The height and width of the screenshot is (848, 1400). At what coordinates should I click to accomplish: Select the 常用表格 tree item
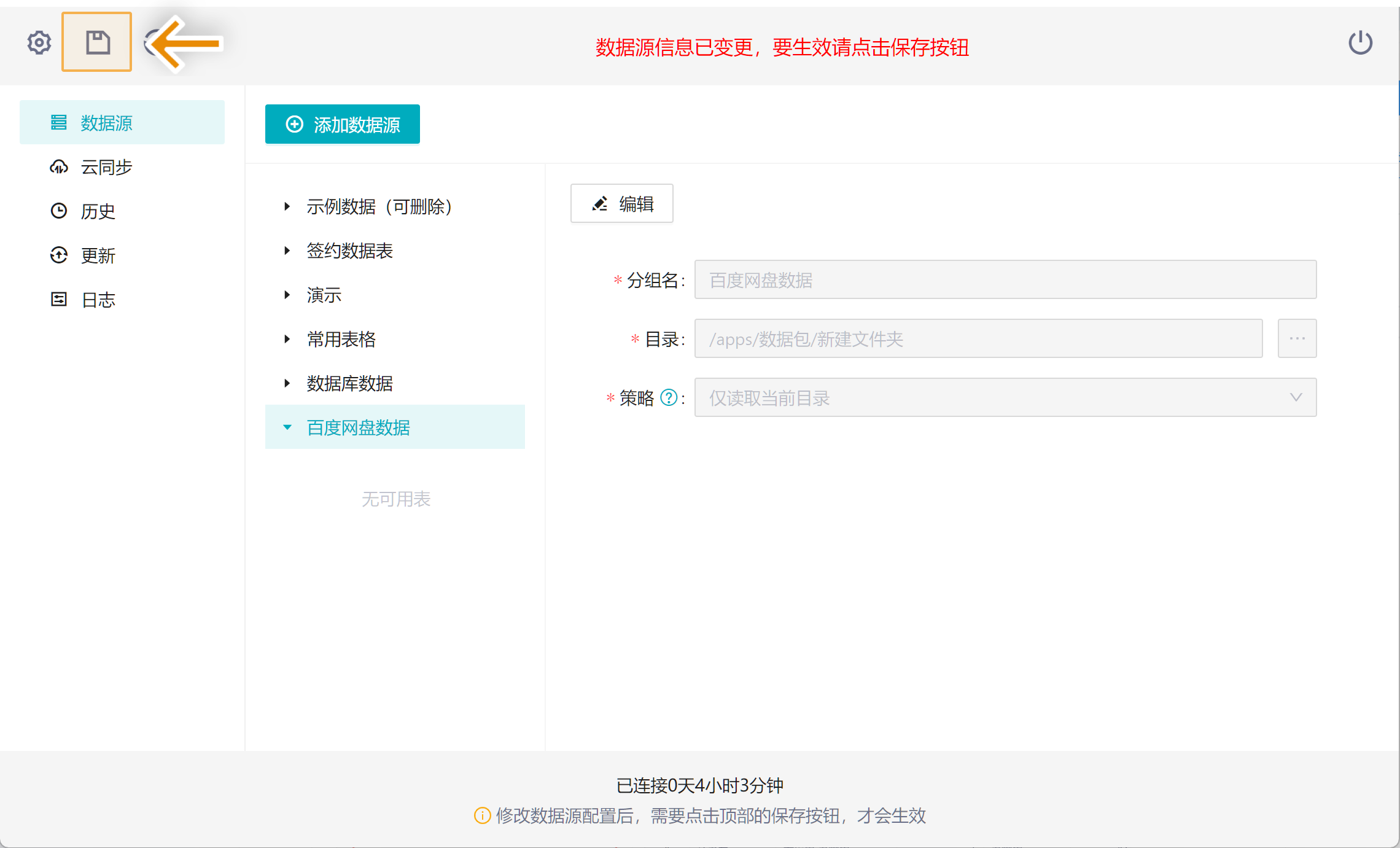pos(341,339)
